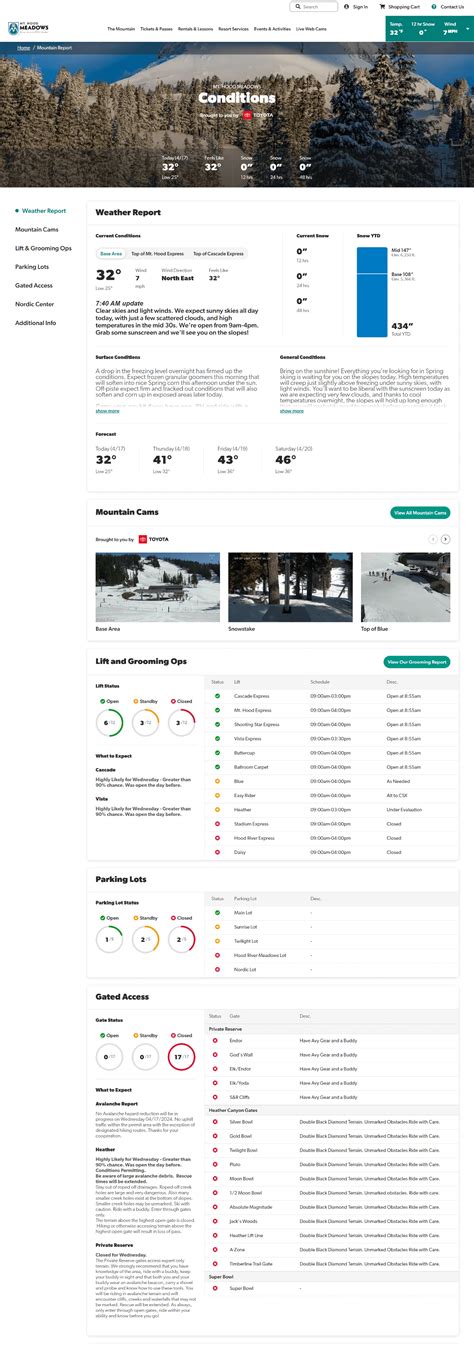Jump to Mountain Cams sidebar section

pos(36,230)
